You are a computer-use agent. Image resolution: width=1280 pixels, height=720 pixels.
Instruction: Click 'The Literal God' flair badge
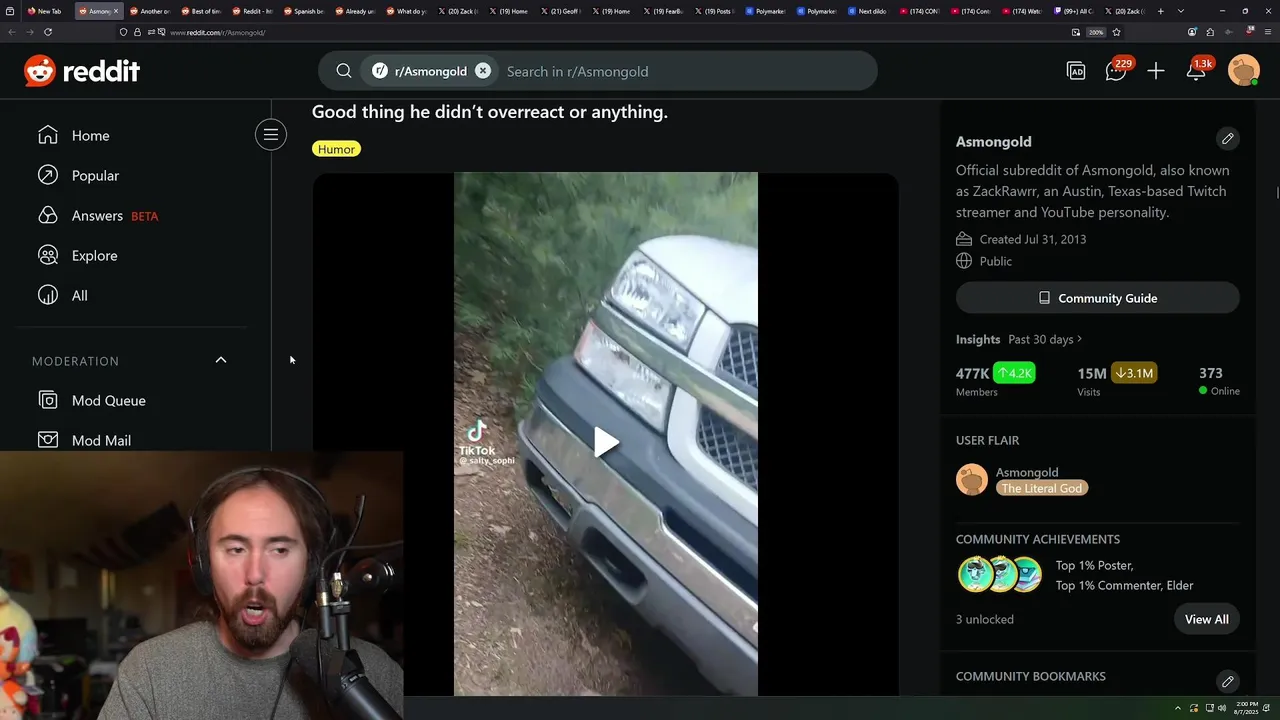[1042, 488]
